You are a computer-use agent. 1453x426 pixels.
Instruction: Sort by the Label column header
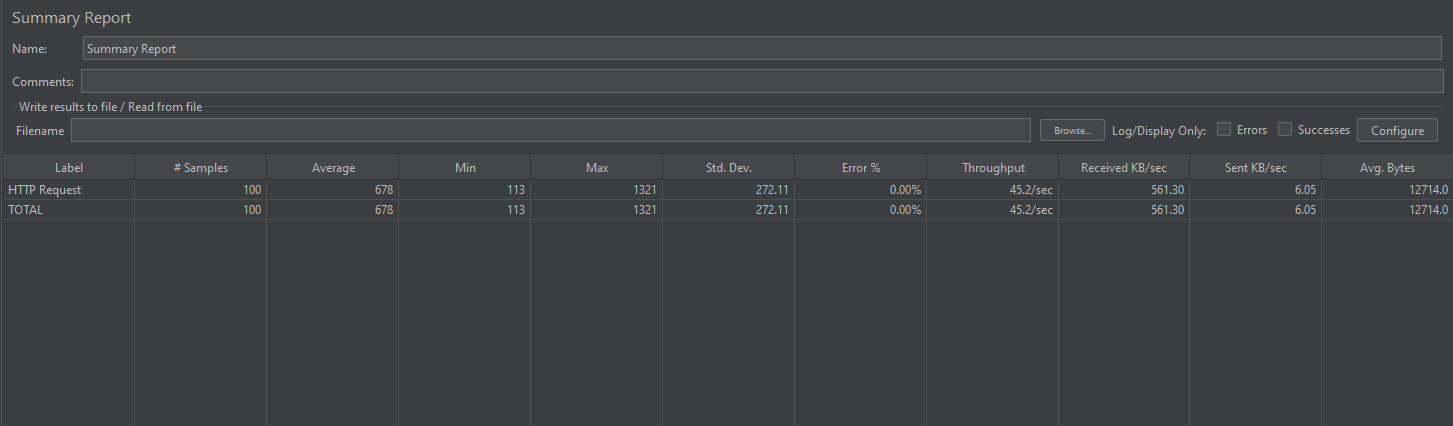(x=69, y=168)
